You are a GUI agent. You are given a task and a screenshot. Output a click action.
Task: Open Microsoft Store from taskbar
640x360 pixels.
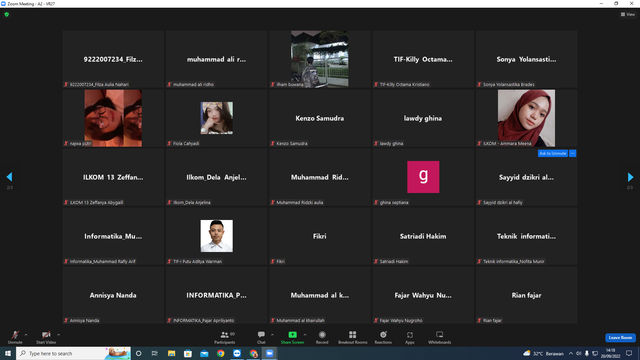pyautogui.click(x=188, y=353)
